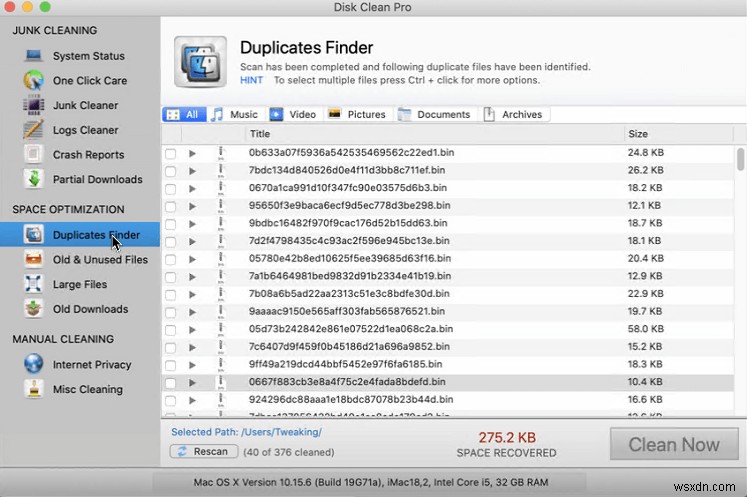This screenshot has height=497, width=747.
Task: Expand the 7c6407d9f459f0b45186d21a696a9852.bin group
Action: click(x=192, y=347)
